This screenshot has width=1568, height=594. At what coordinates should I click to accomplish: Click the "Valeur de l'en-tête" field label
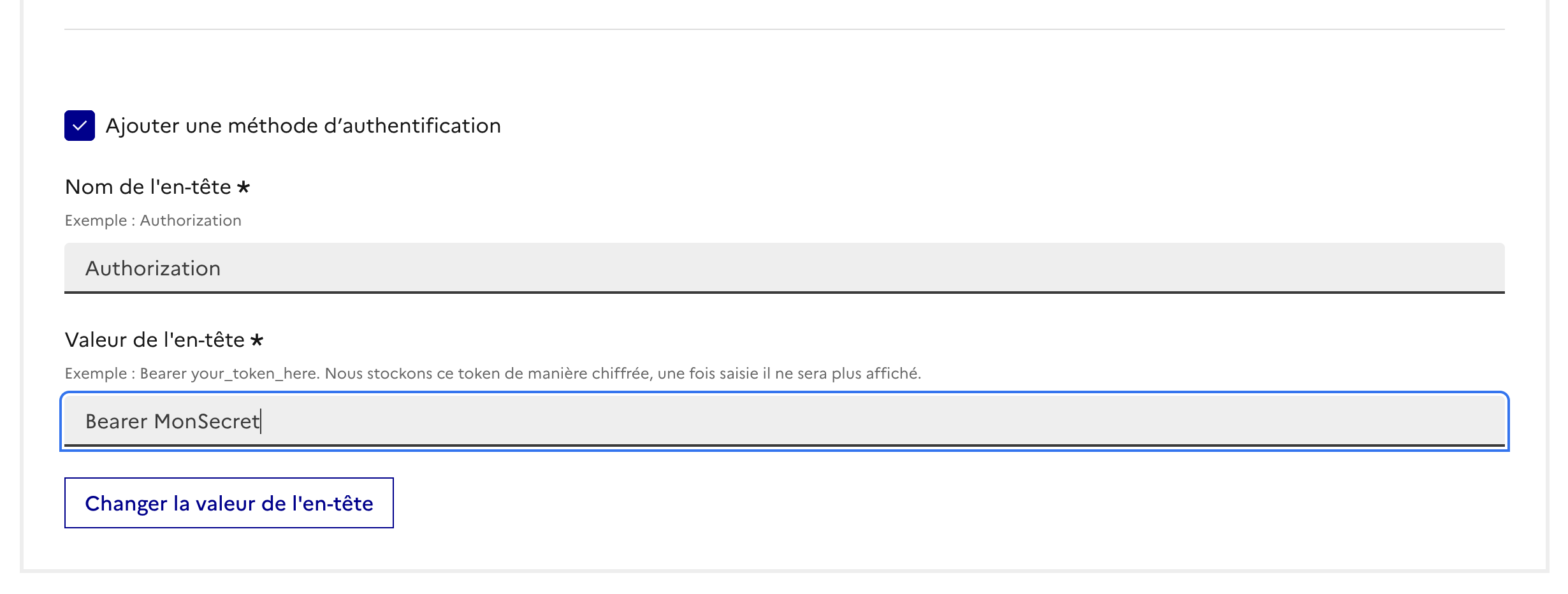154,340
